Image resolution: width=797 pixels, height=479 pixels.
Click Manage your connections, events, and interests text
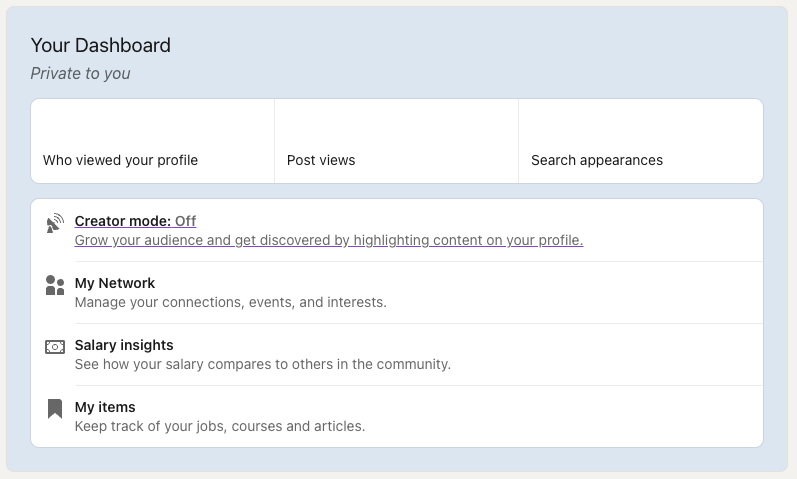231,302
